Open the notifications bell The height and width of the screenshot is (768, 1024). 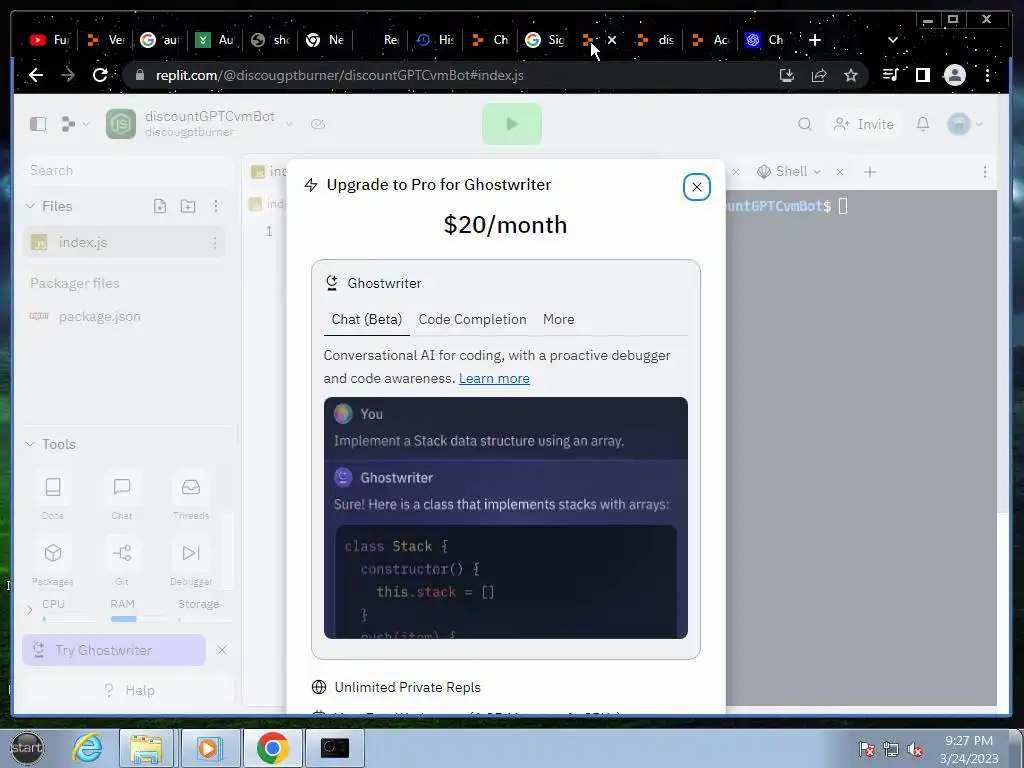[922, 124]
